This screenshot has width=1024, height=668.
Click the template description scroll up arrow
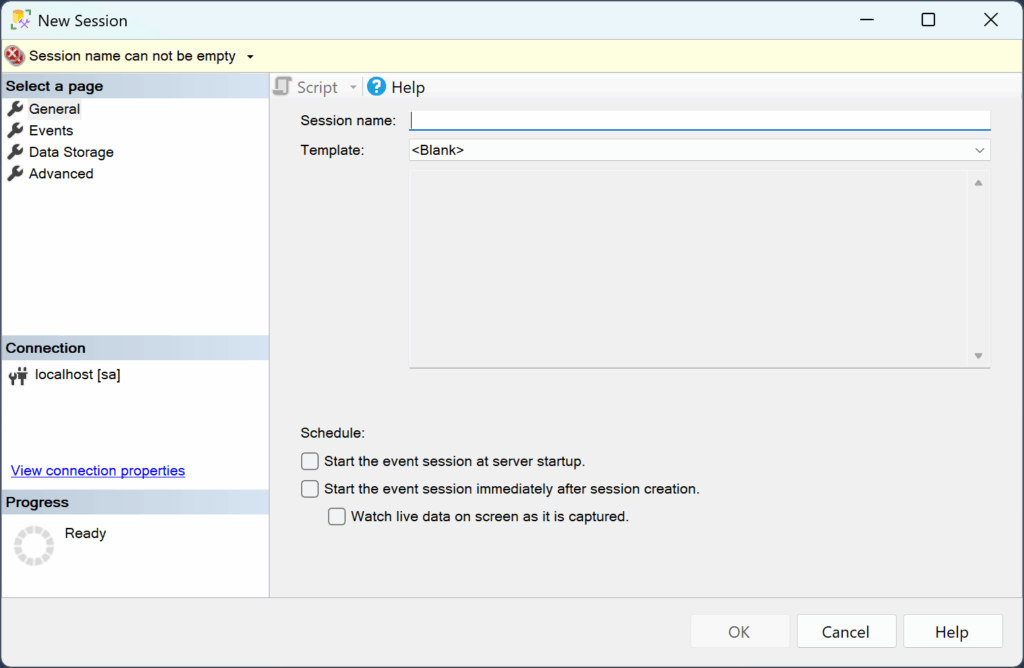click(x=978, y=183)
